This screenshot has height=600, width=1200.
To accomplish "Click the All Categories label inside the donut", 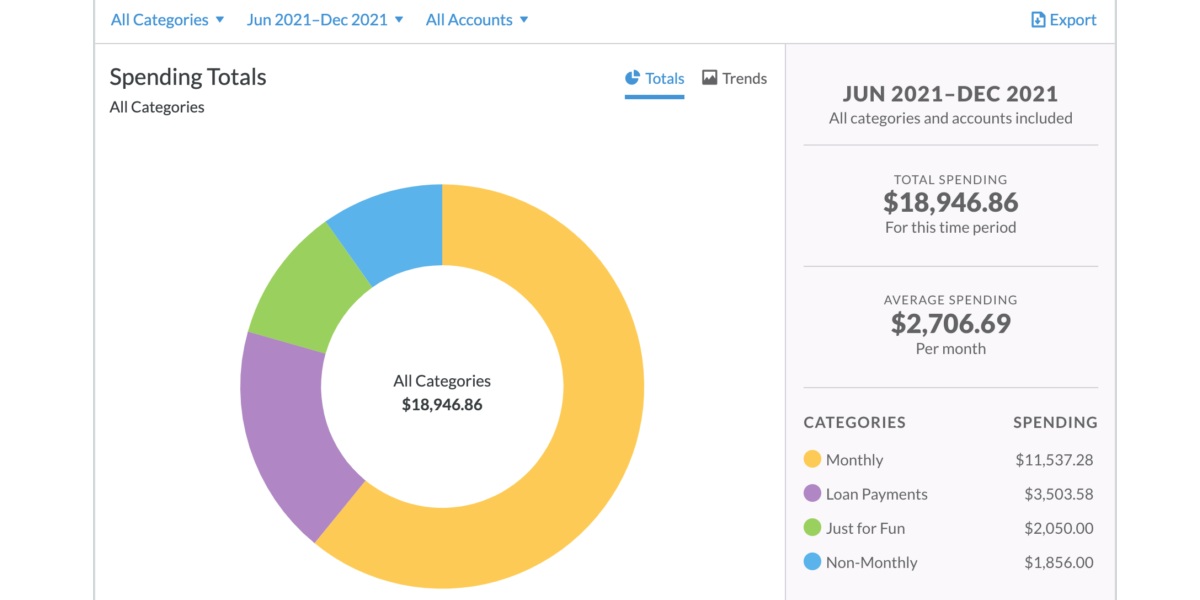I will point(442,381).
